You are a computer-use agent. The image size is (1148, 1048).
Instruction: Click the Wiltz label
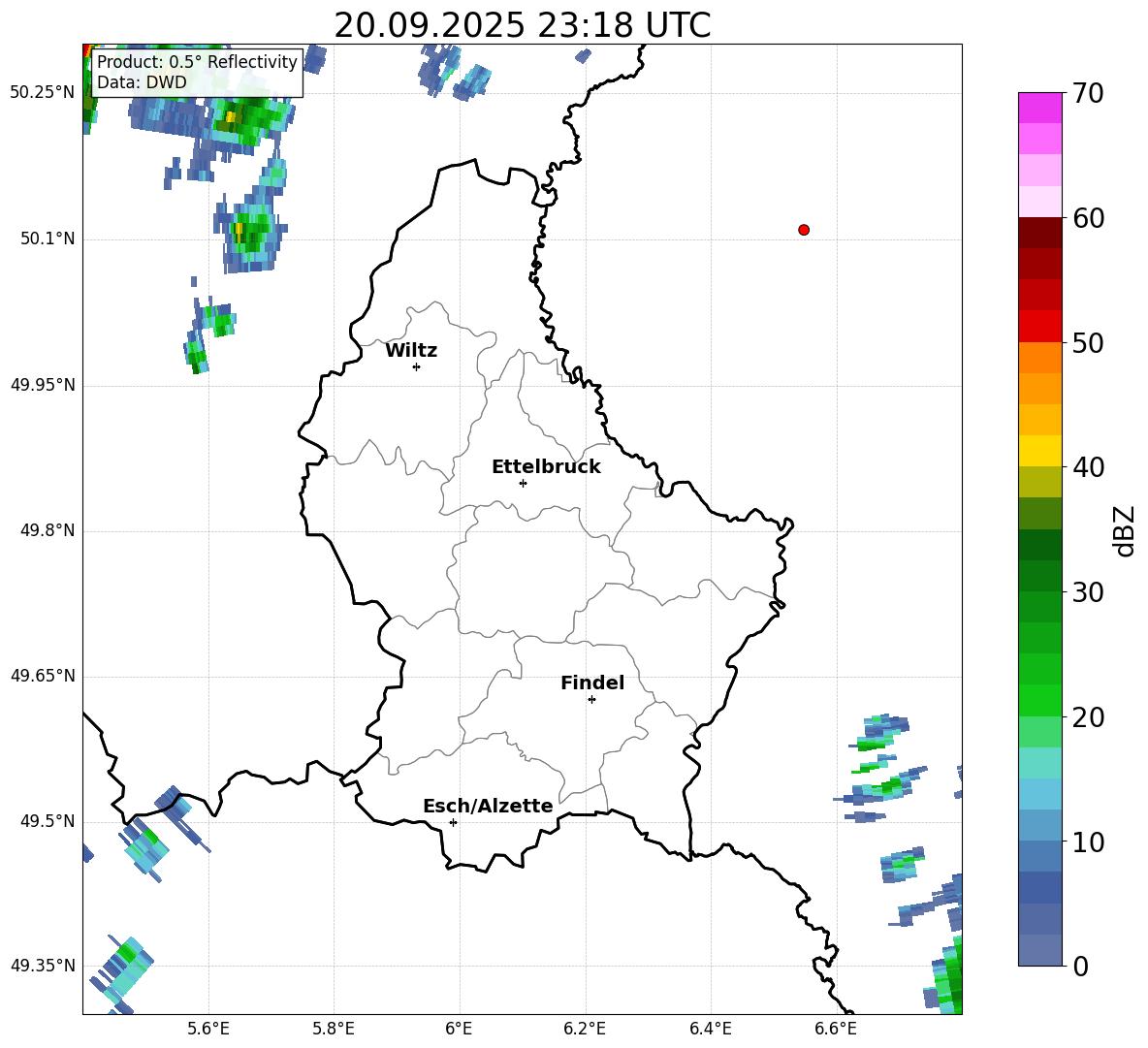(411, 351)
